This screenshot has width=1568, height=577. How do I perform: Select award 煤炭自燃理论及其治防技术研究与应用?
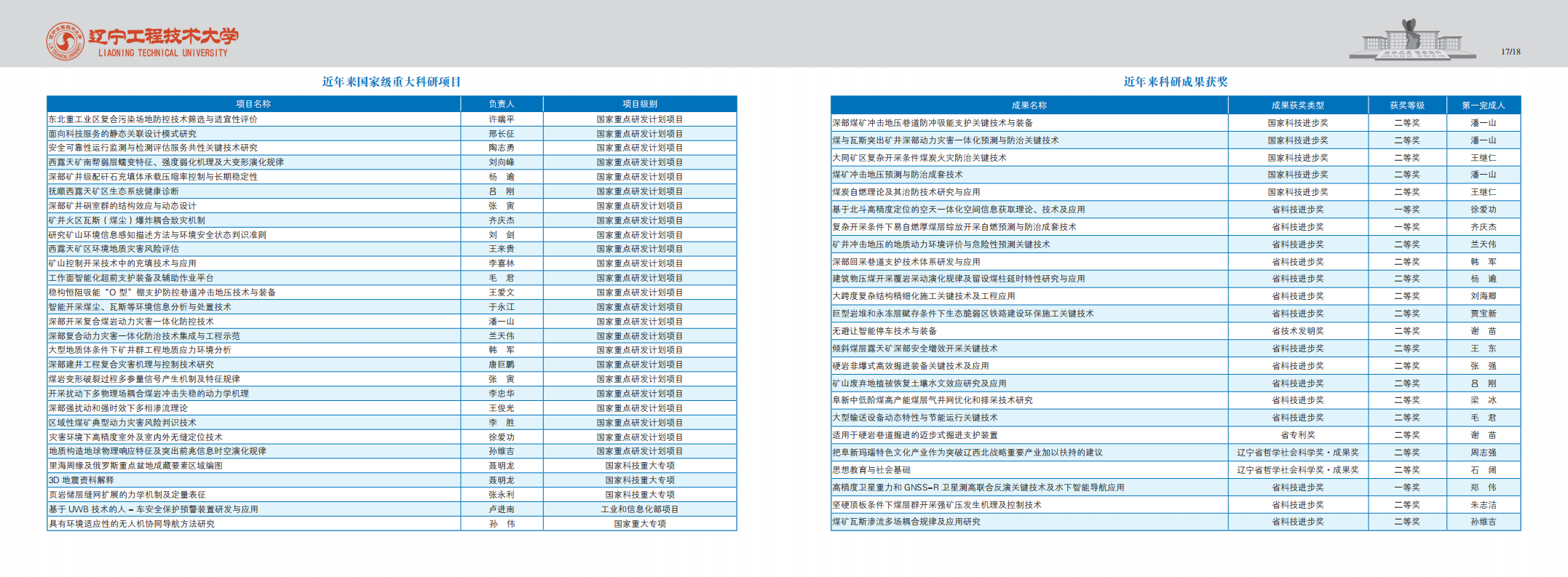[x=906, y=192]
